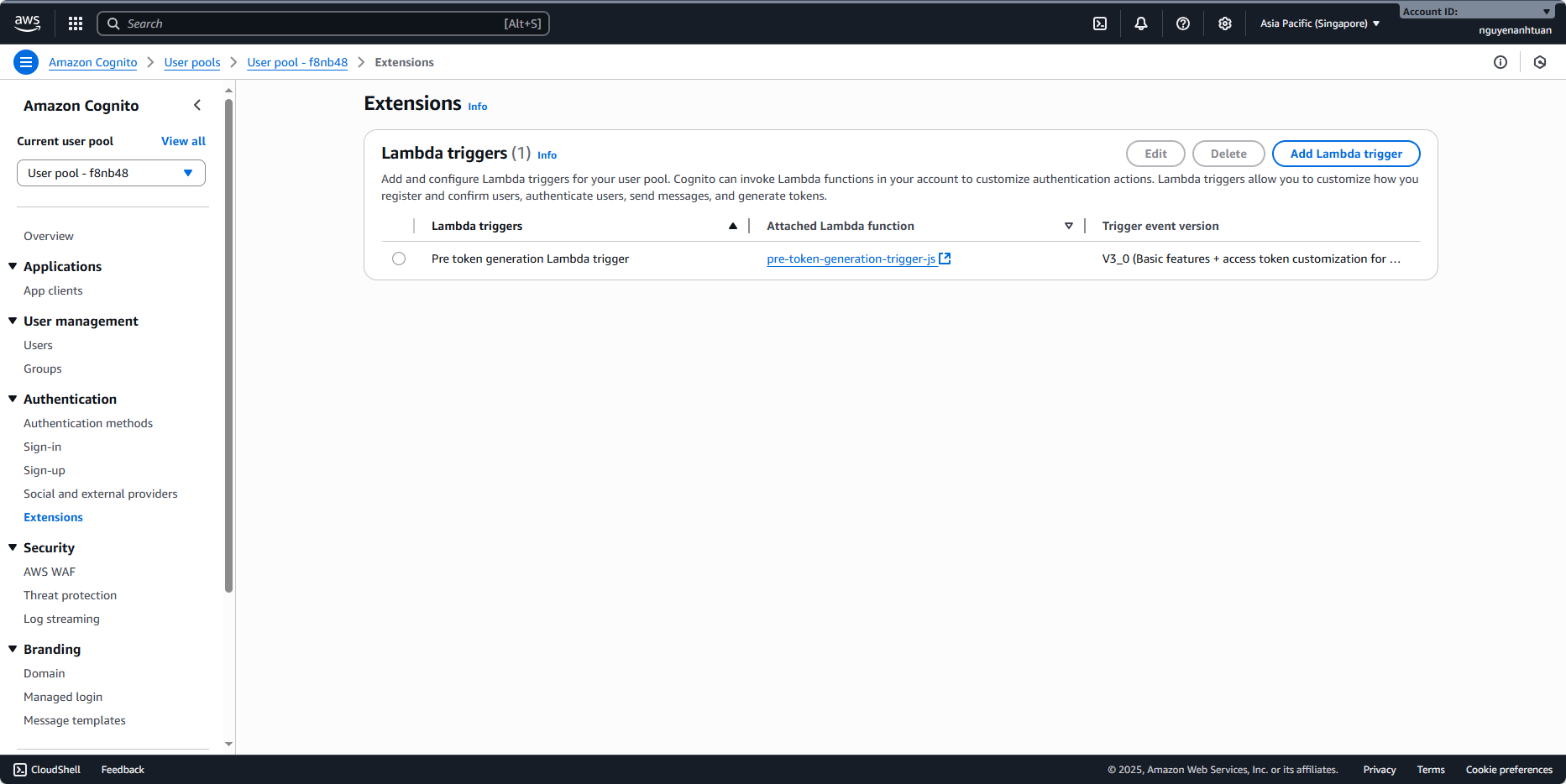Open the help question mark menu
This screenshot has width=1566, height=784.
coord(1183,24)
